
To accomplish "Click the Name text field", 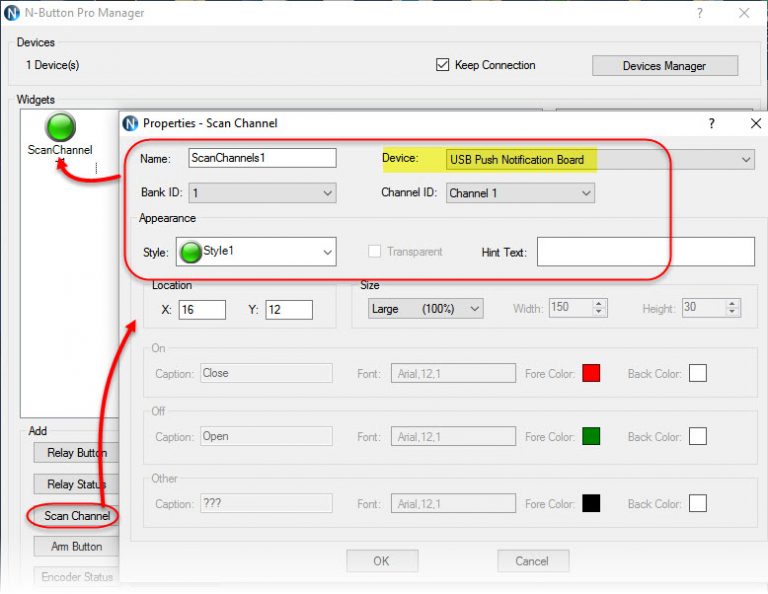I will click(x=262, y=158).
